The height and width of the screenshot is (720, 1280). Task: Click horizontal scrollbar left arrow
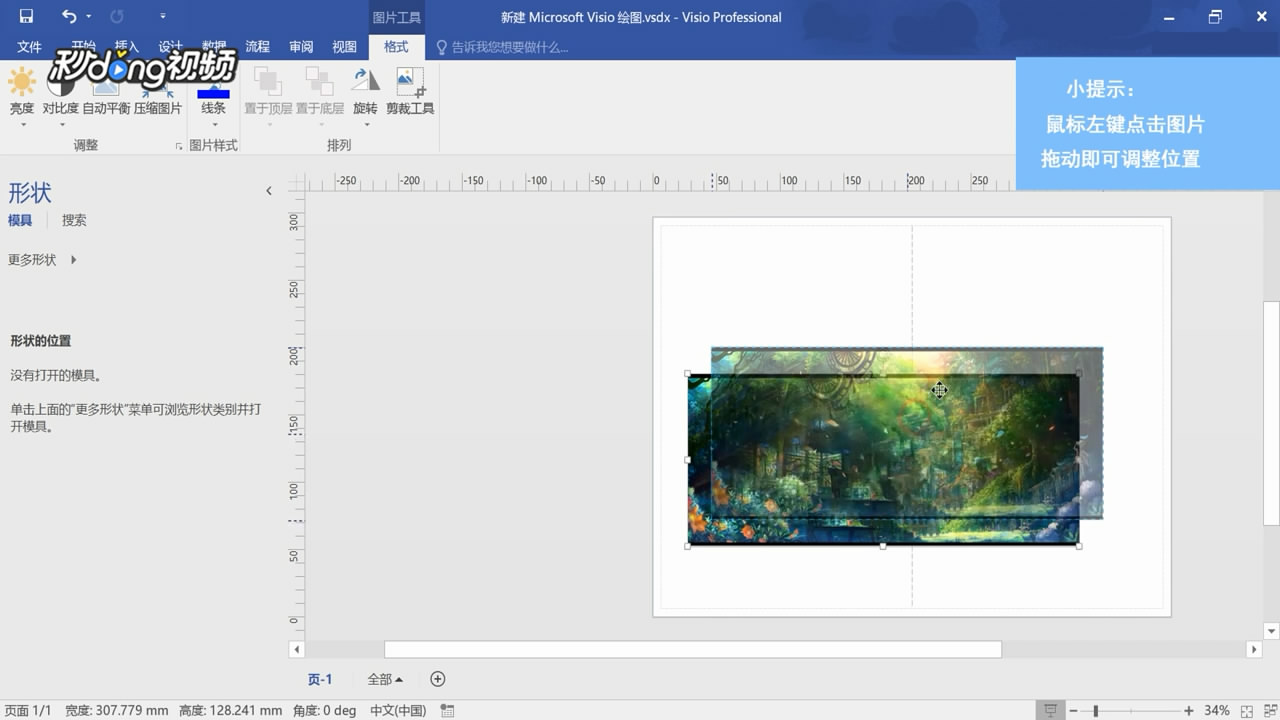(296, 649)
